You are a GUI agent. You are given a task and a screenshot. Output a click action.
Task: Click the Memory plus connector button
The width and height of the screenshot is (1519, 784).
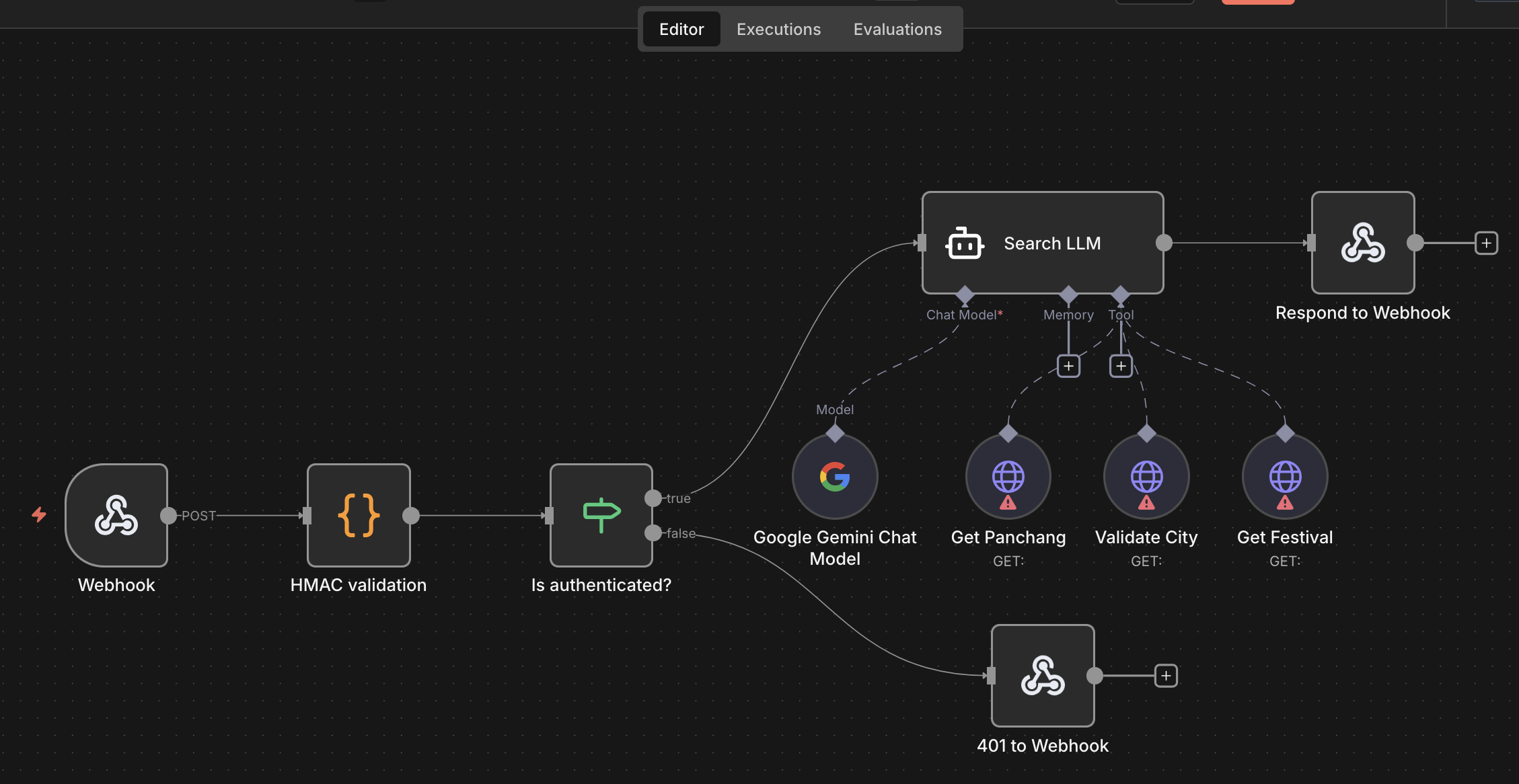1068,366
